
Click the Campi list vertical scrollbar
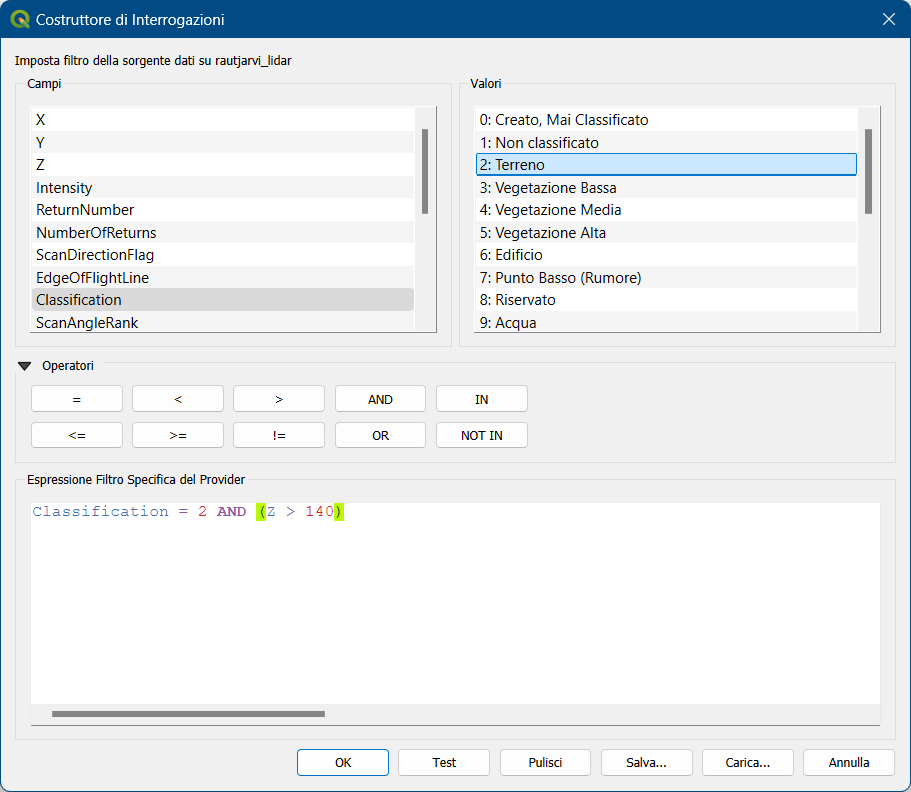(x=425, y=171)
